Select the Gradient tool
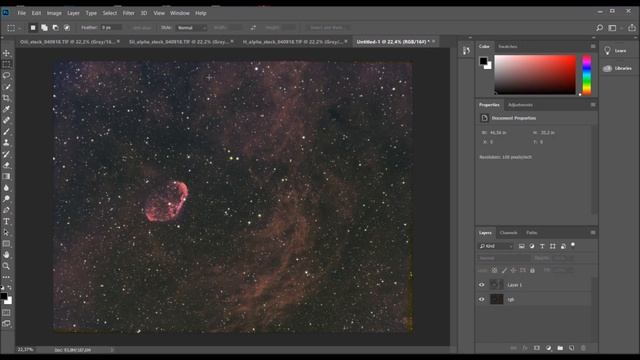 [x=7, y=176]
